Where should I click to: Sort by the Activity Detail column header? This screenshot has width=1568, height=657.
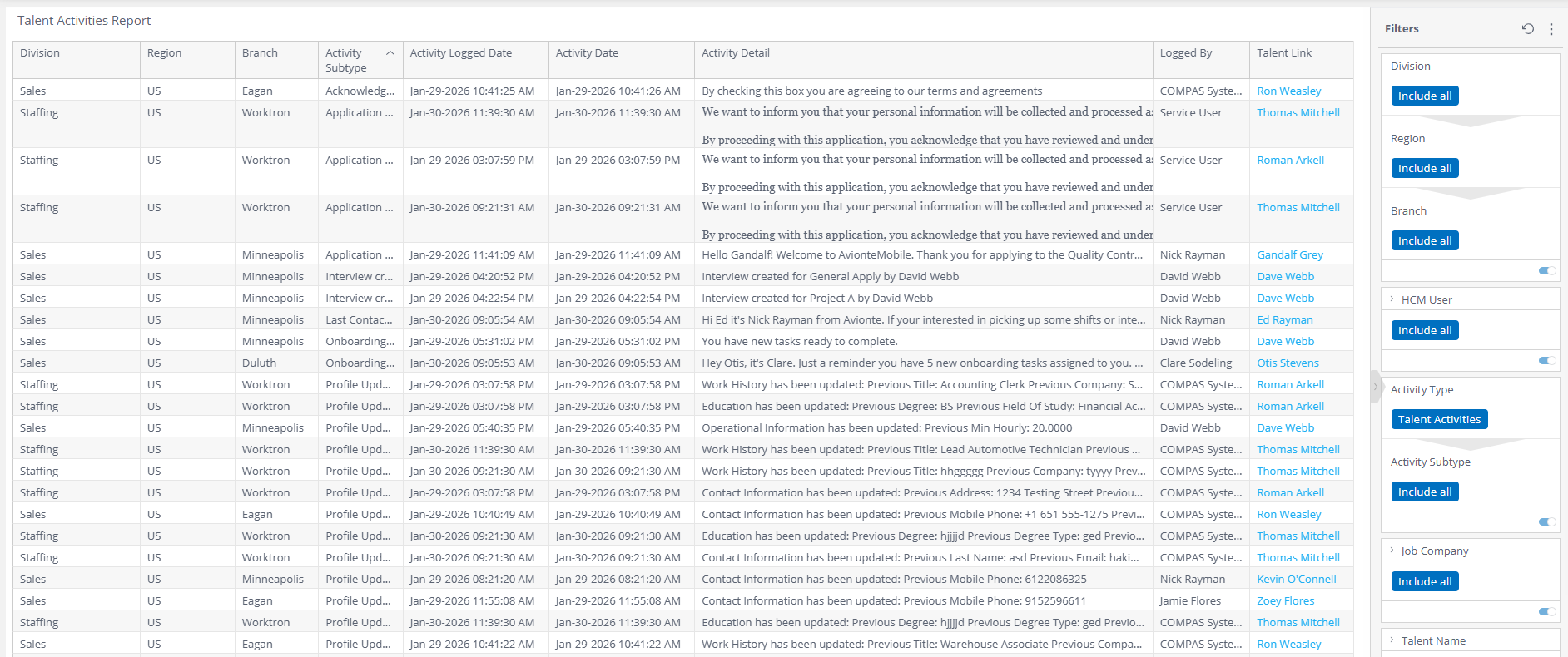coord(924,60)
